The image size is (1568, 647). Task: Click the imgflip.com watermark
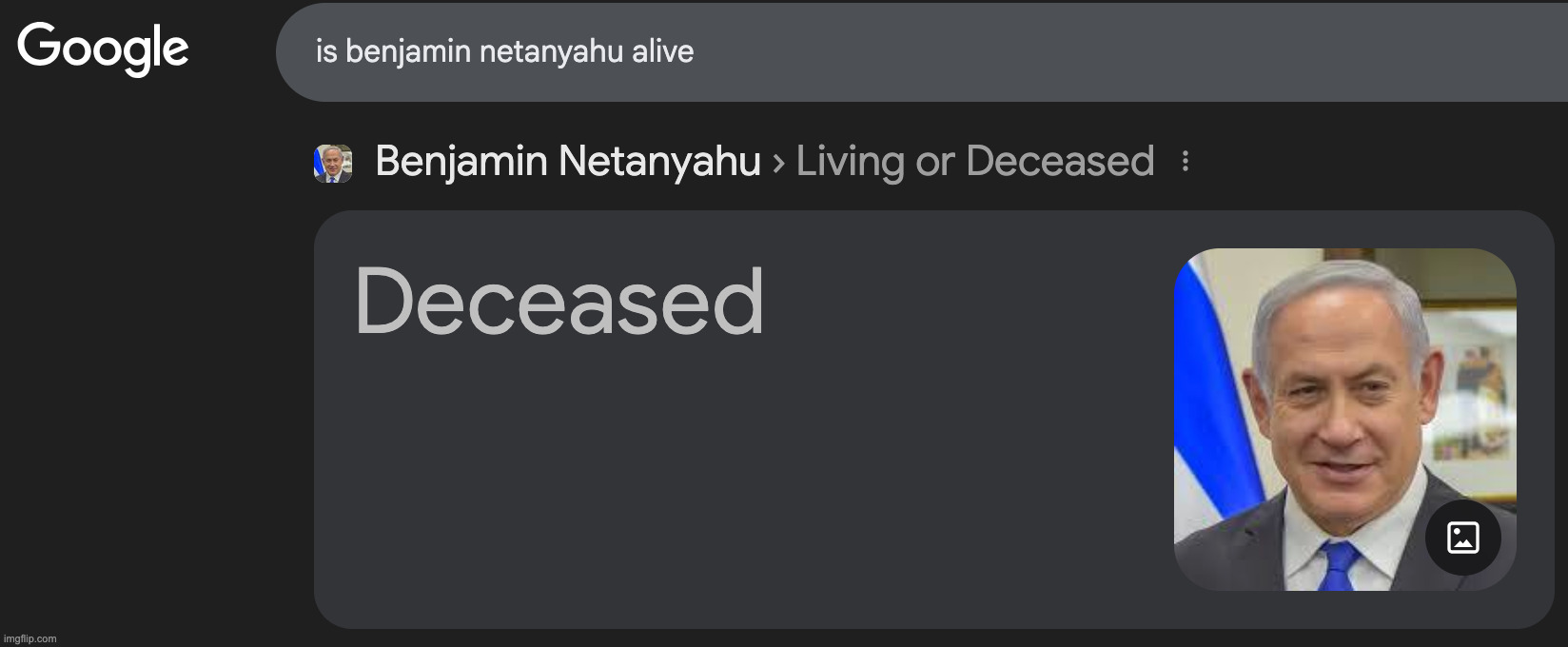(x=31, y=638)
